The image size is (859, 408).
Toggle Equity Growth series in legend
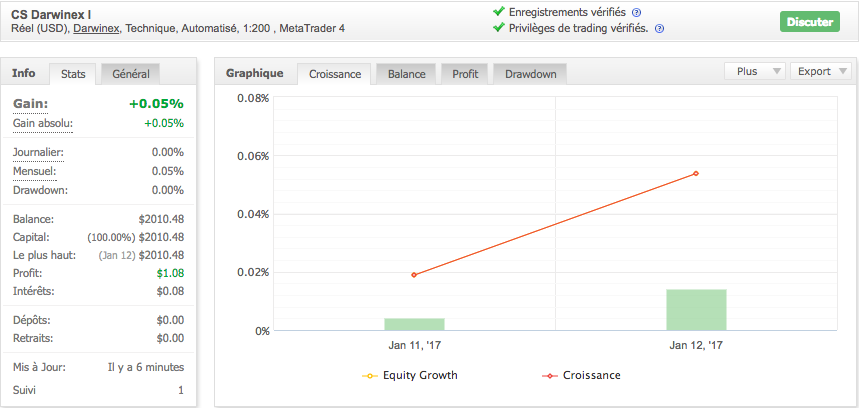(412, 376)
